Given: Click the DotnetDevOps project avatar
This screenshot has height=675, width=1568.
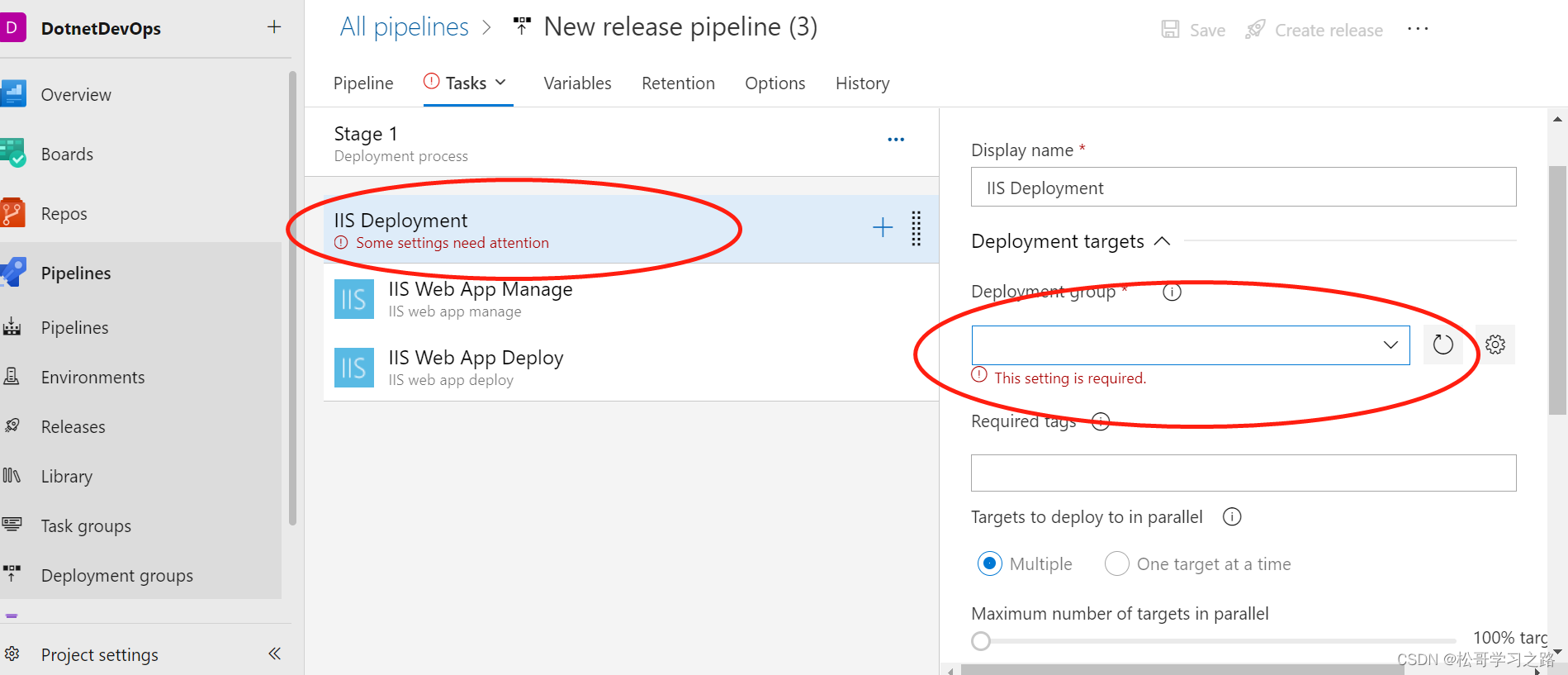Looking at the screenshot, I should coord(12,27).
